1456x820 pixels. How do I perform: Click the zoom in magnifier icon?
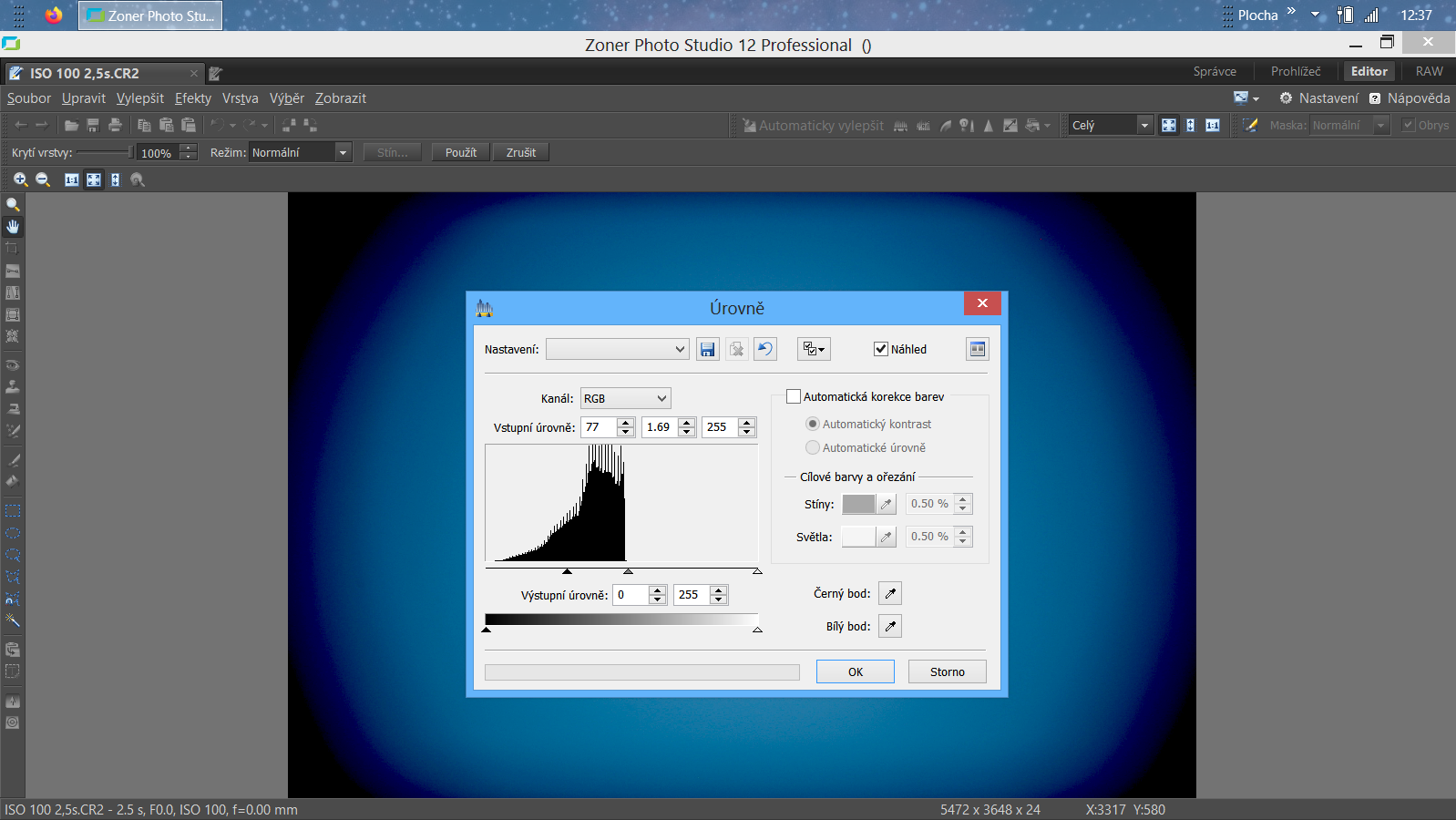tap(20, 180)
